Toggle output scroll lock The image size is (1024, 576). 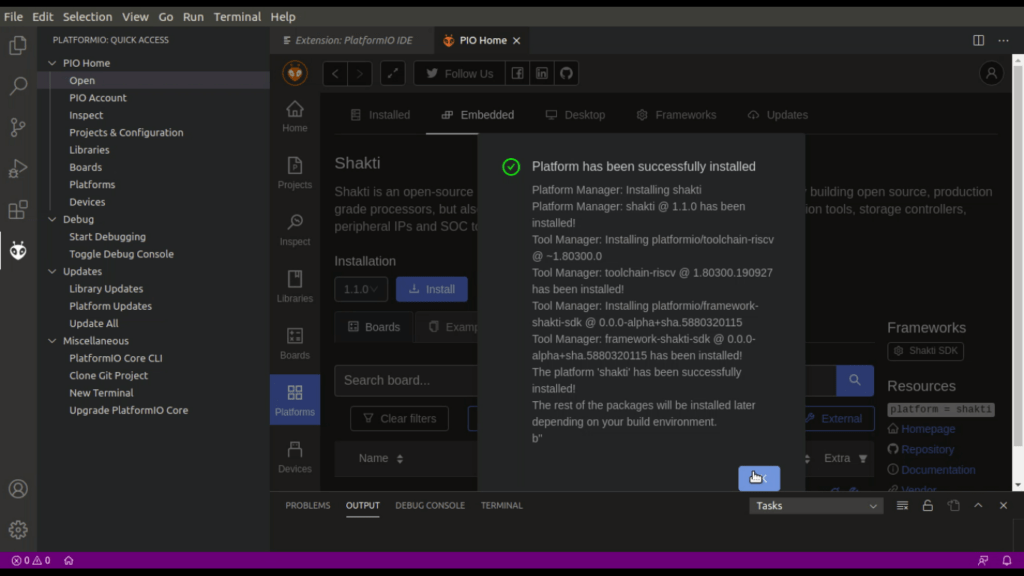[927, 505]
